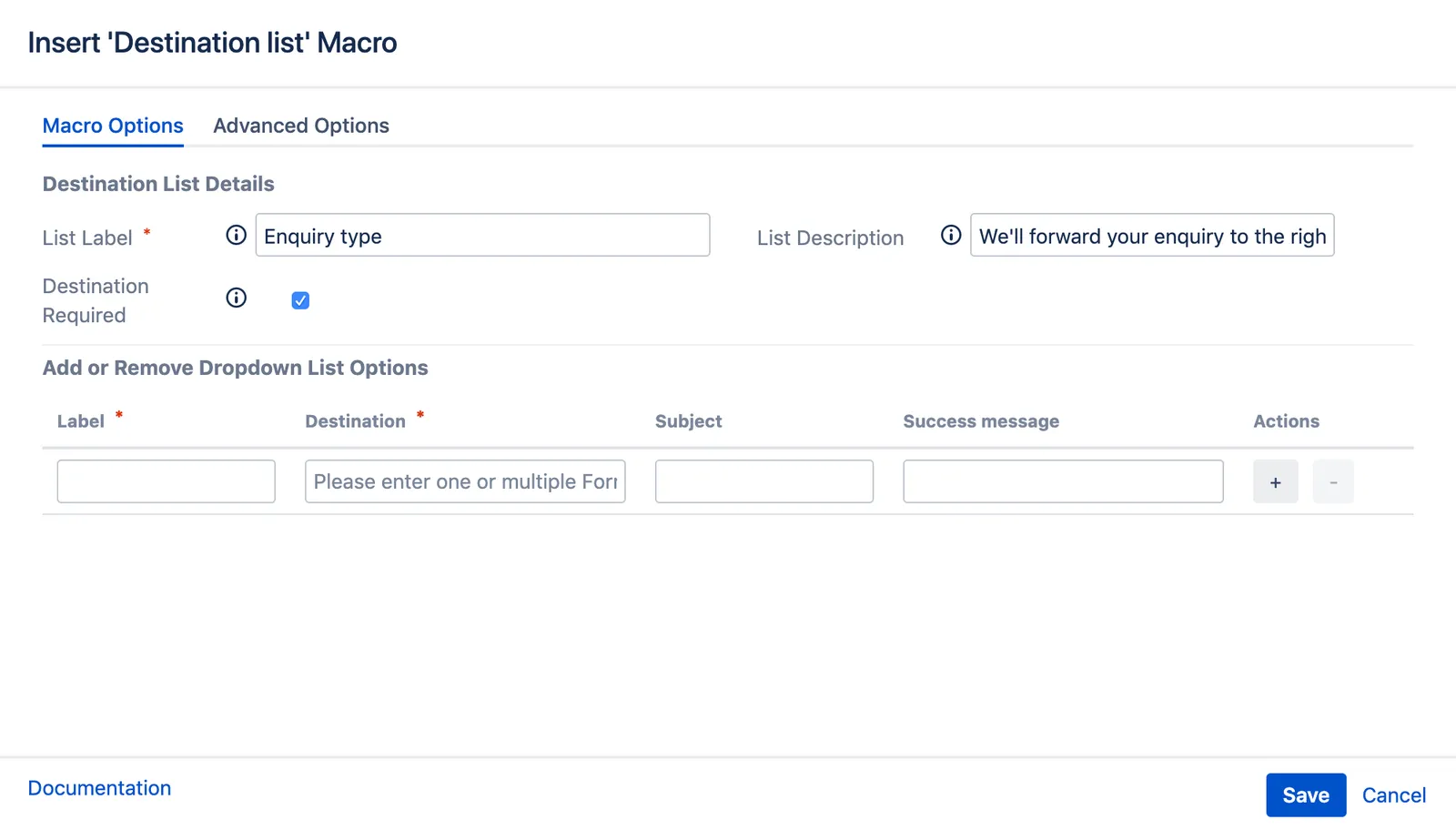Open the Documentation link
The width and height of the screenshot is (1456, 830).
[99, 788]
